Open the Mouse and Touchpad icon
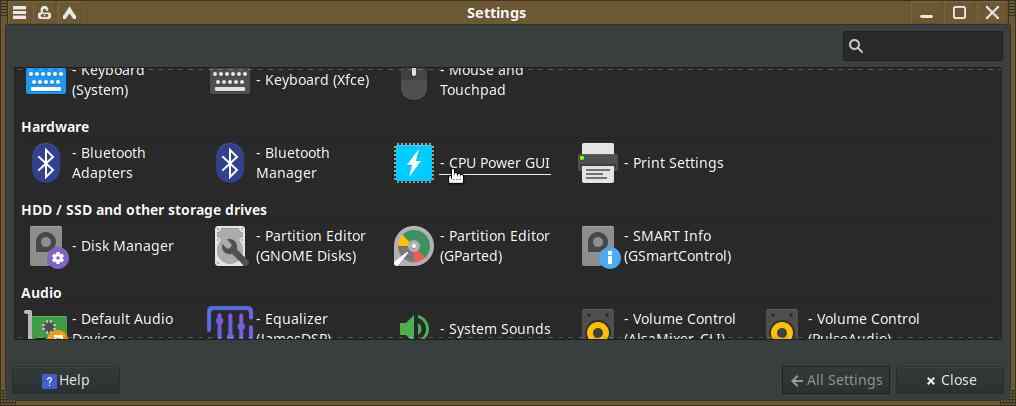 [414, 82]
